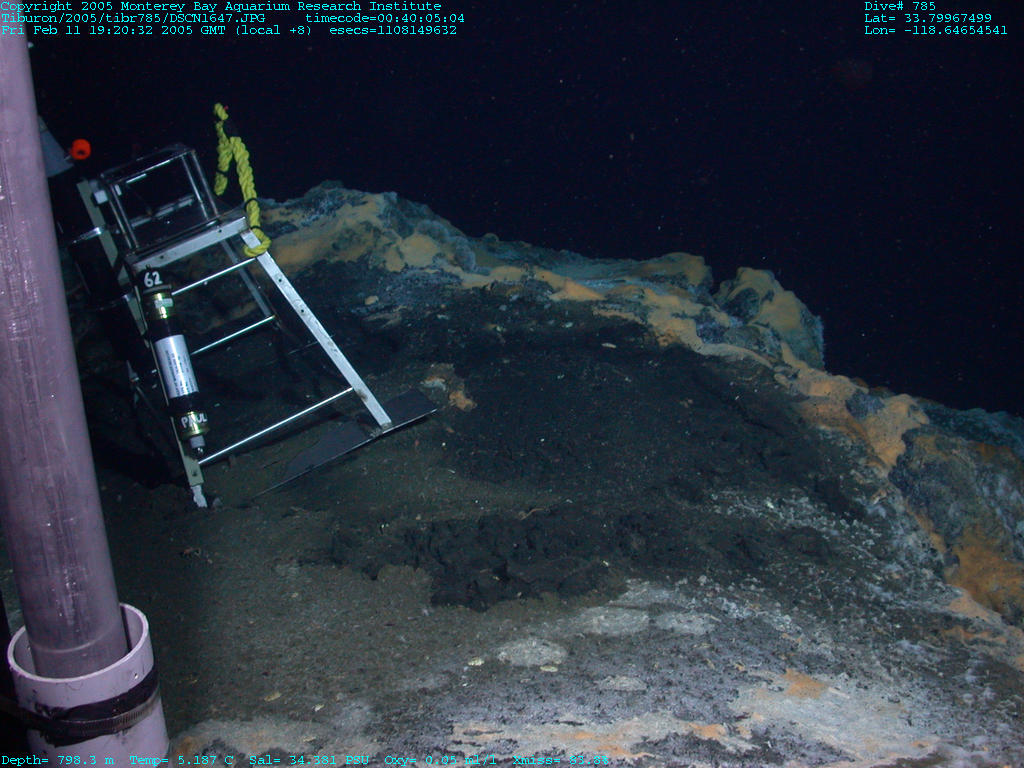Screen dimensions: 1024x768
Task: Click the copyright line 'Monterey Bay Aquarium Research Institute'
Action: coord(281,6)
